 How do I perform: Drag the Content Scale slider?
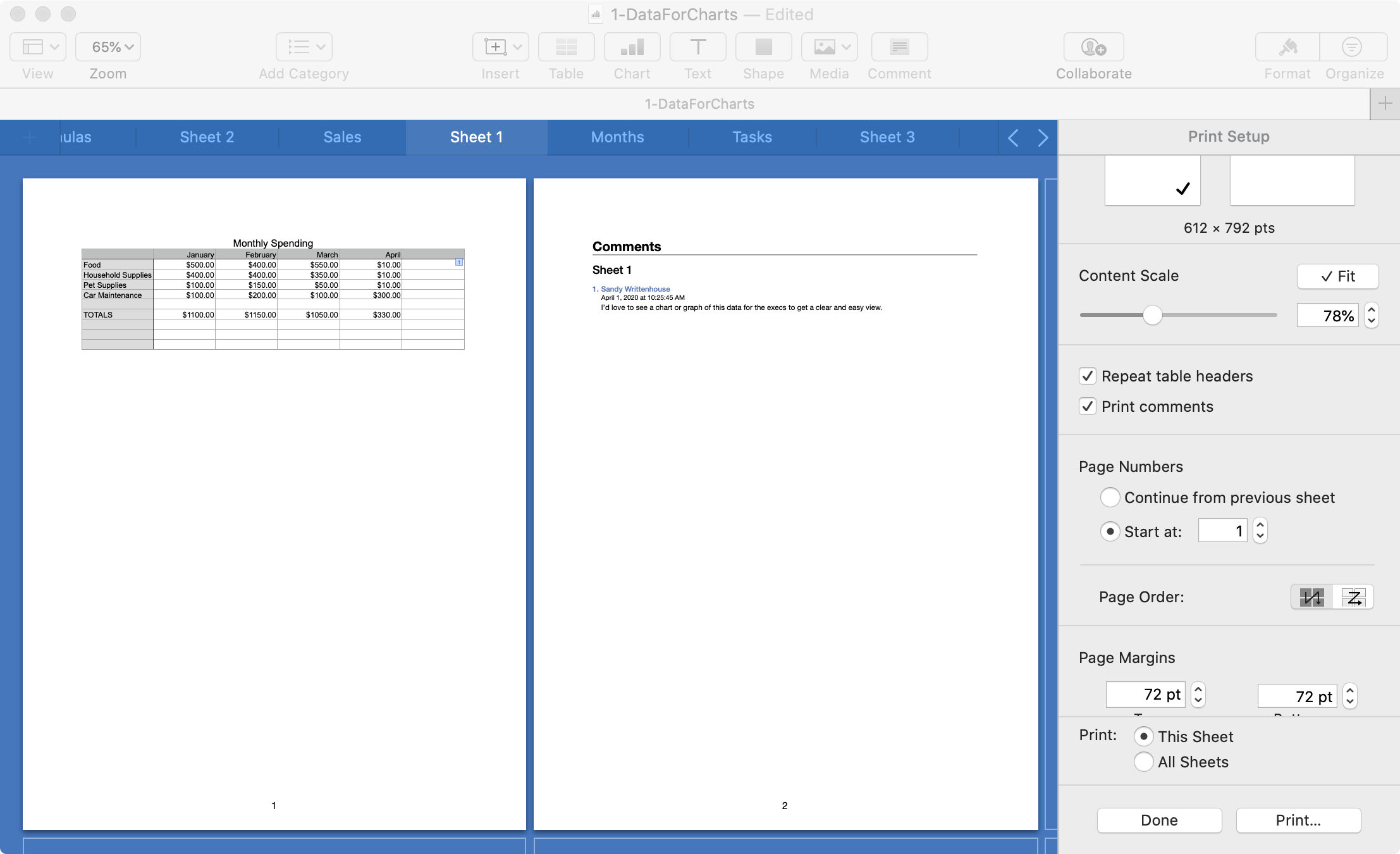[x=1151, y=315]
